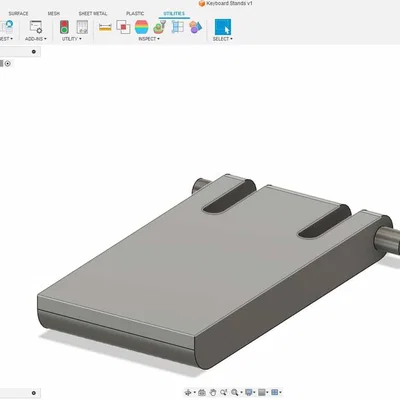
Task: Run the Interference check tool
Action: [x=123, y=27]
